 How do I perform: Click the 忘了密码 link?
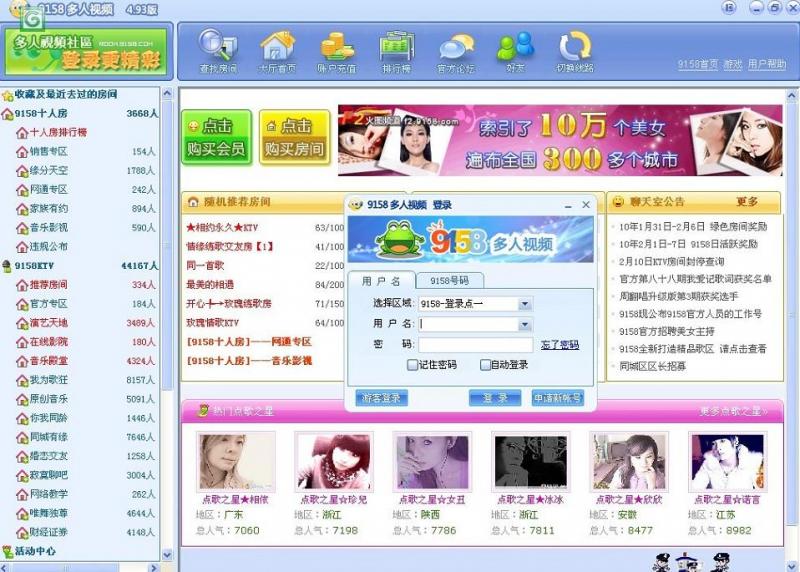(x=560, y=345)
